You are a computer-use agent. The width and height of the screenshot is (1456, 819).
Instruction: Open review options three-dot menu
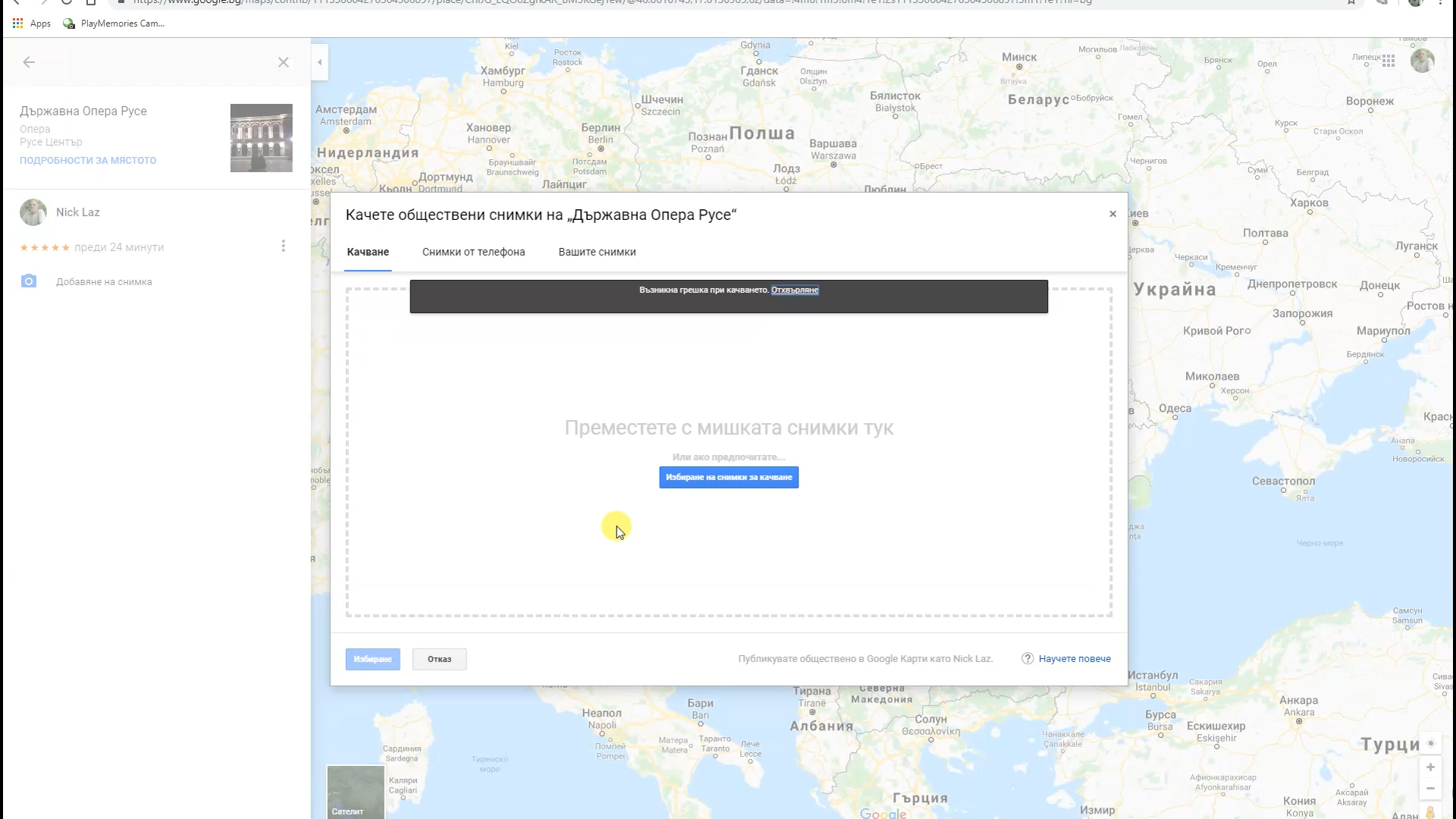(283, 246)
